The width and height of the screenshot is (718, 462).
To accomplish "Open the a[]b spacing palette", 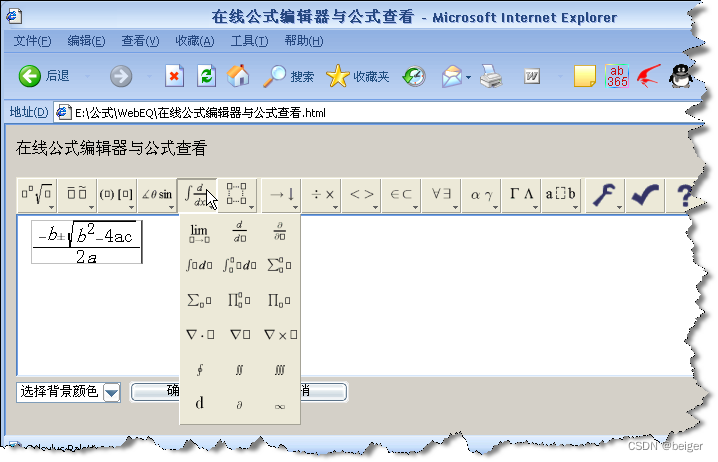I will click(x=561, y=195).
